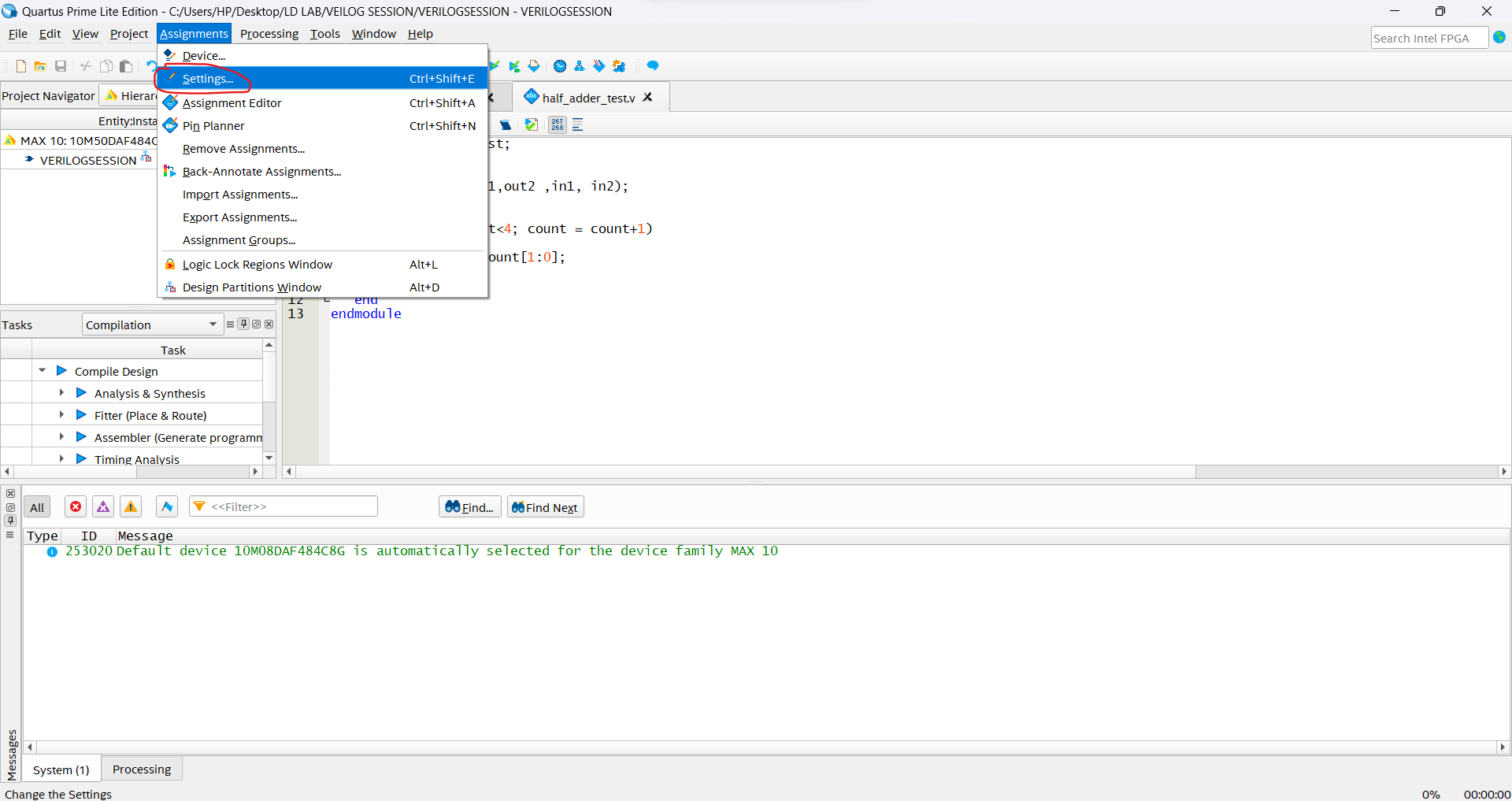Click the New file toolbar icon
Image resolution: width=1512 pixels, height=801 pixels.
(x=21, y=66)
